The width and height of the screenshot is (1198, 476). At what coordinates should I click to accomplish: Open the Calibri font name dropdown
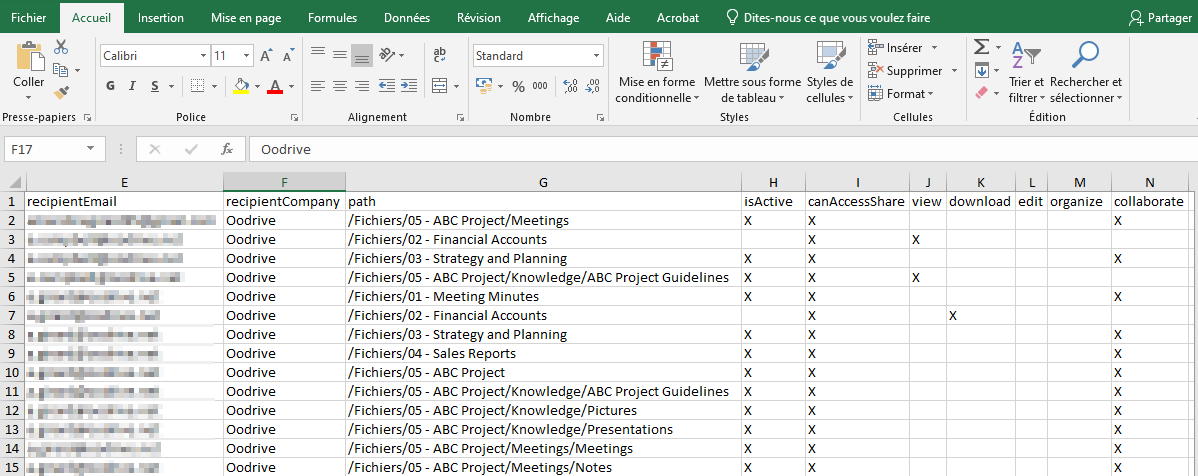click(x=203, y=56)
